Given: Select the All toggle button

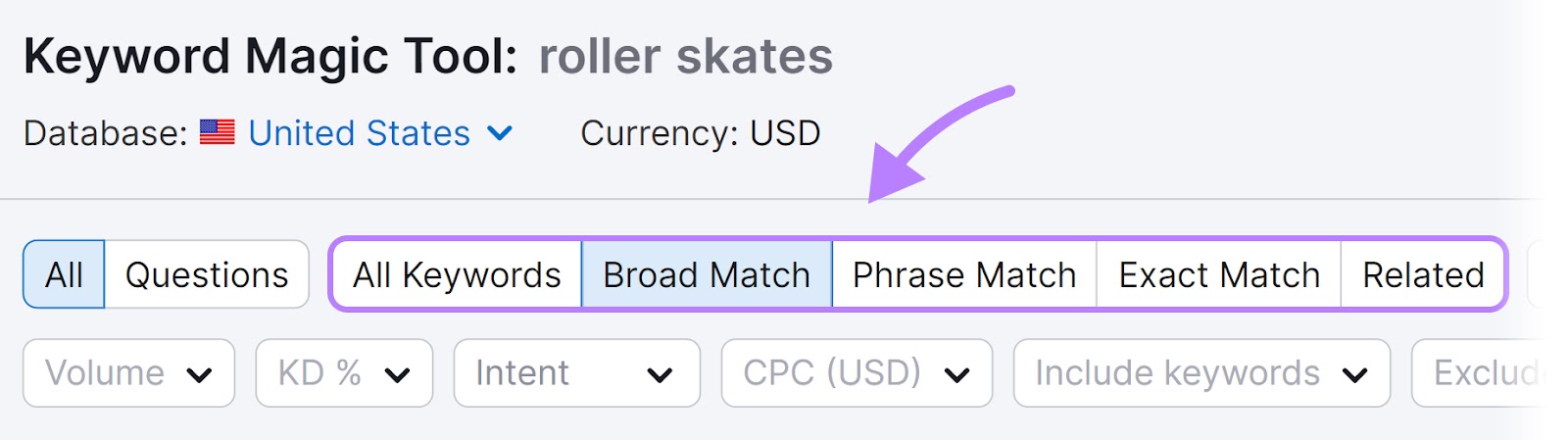Looking at the screenshot, I should point(64,275).
